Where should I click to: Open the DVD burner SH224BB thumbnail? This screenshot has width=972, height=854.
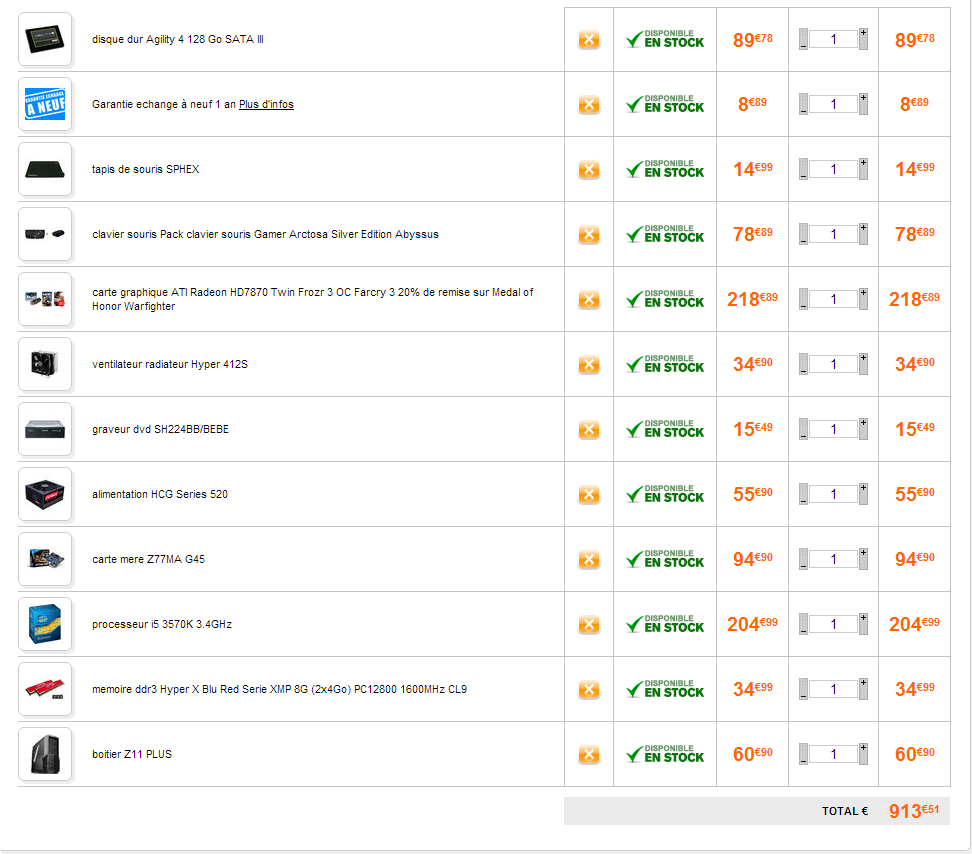pos(45,429)
